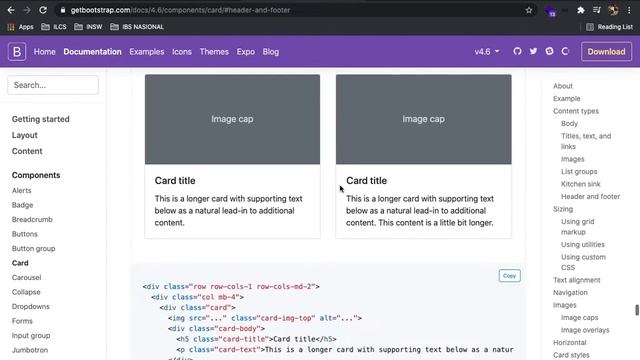Viewport: 640px width, 360px height.
Task: Open the Apps bookmarks shortcut
Action: click(20, 27)
